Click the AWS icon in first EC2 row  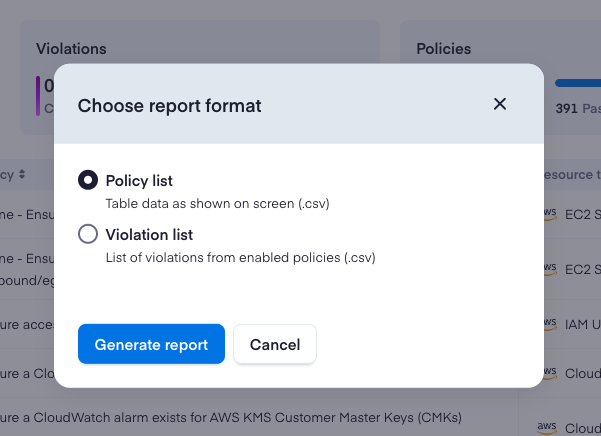point(551,214)
